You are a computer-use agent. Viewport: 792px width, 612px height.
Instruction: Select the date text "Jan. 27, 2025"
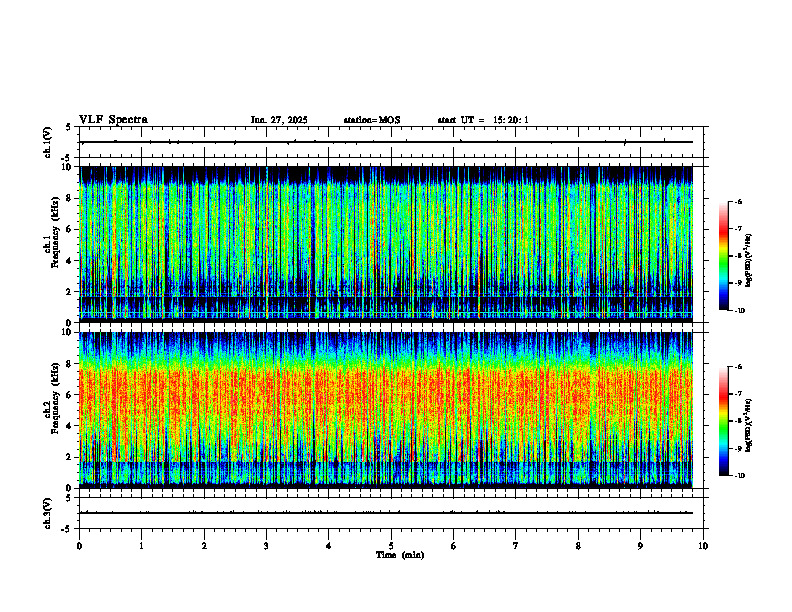279,120
